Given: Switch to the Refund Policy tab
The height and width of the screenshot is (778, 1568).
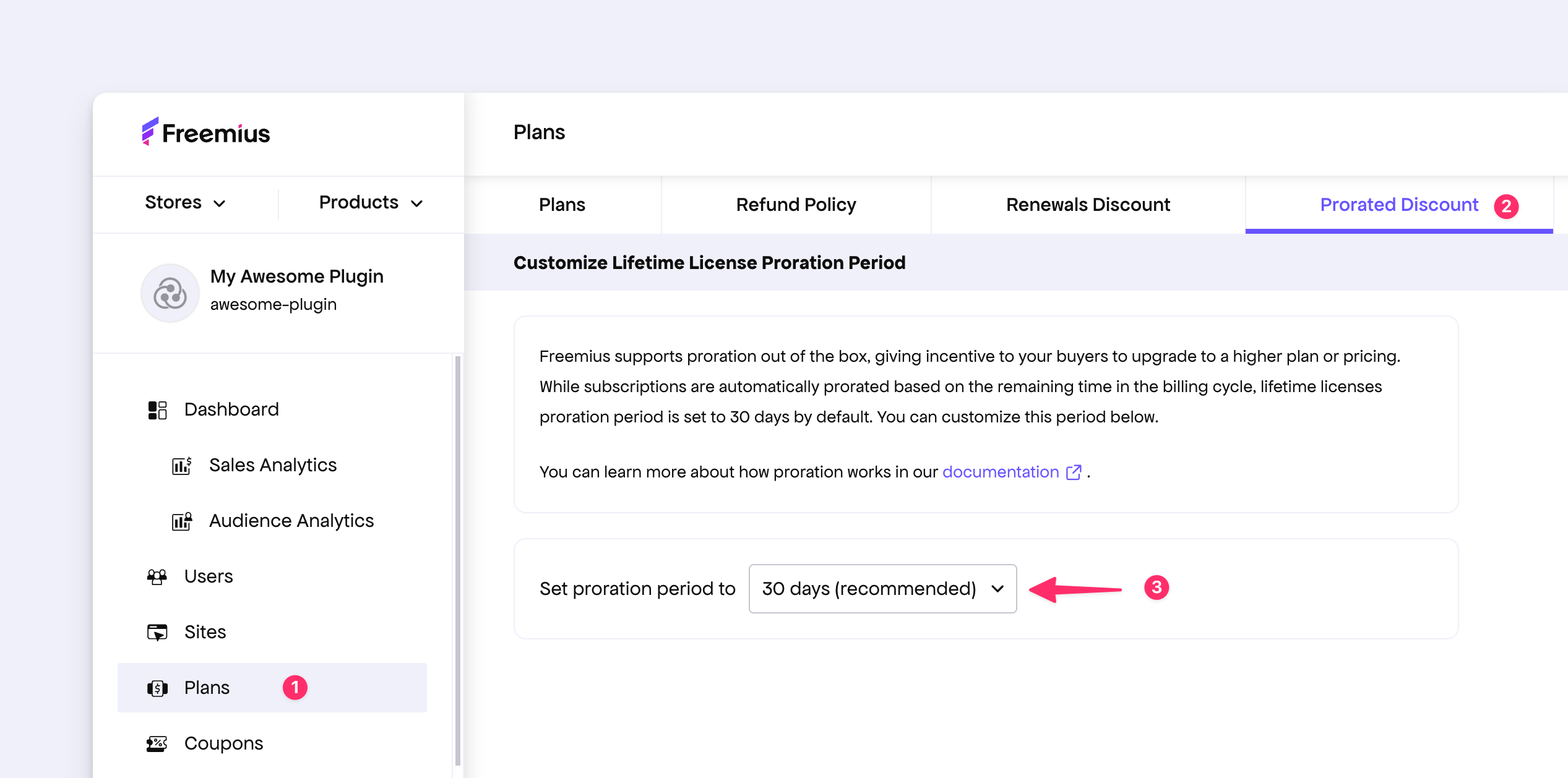Looking at the screenshot, I should (796, 205).
